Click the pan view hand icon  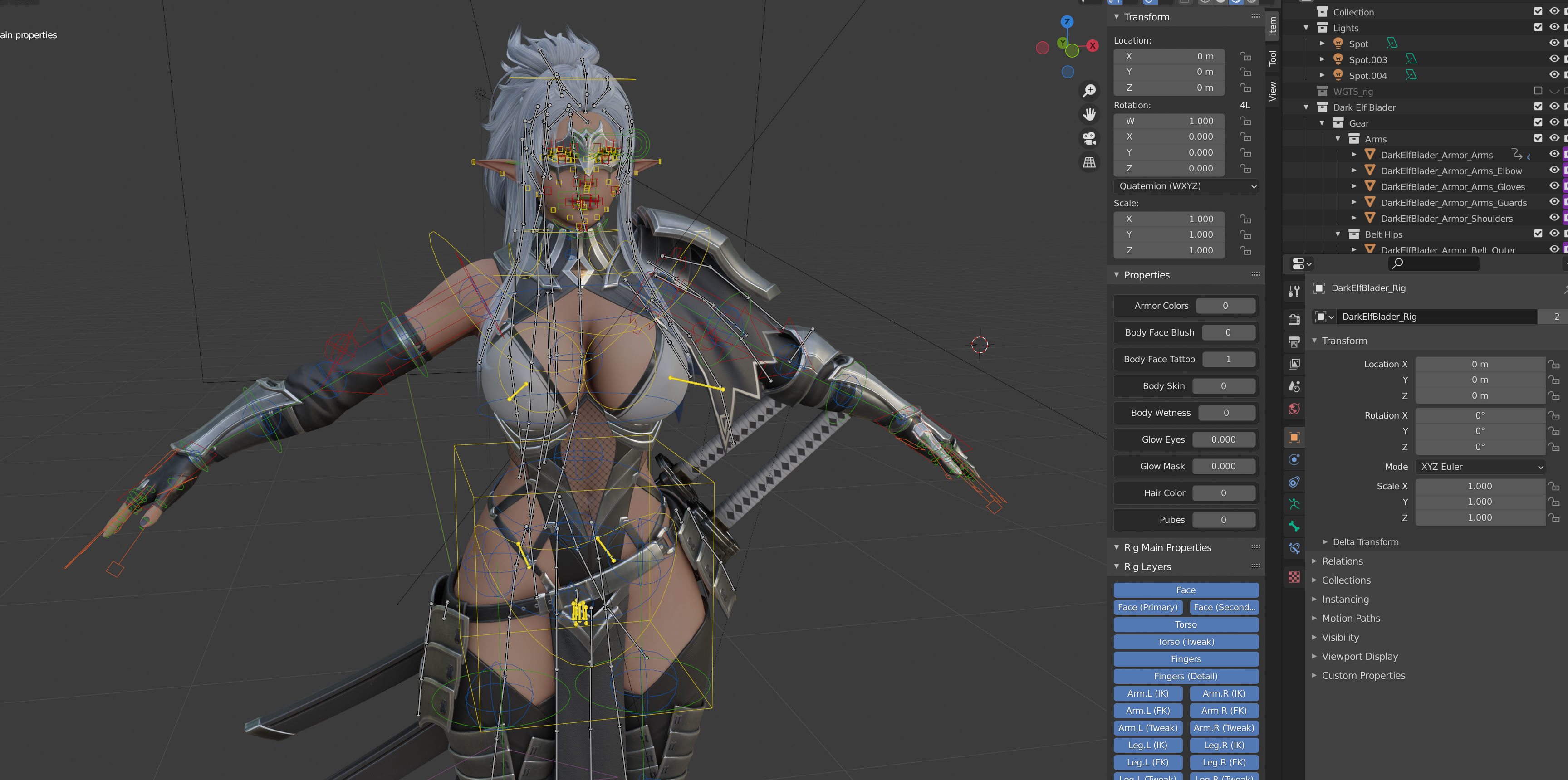[x=1089, y=114]
